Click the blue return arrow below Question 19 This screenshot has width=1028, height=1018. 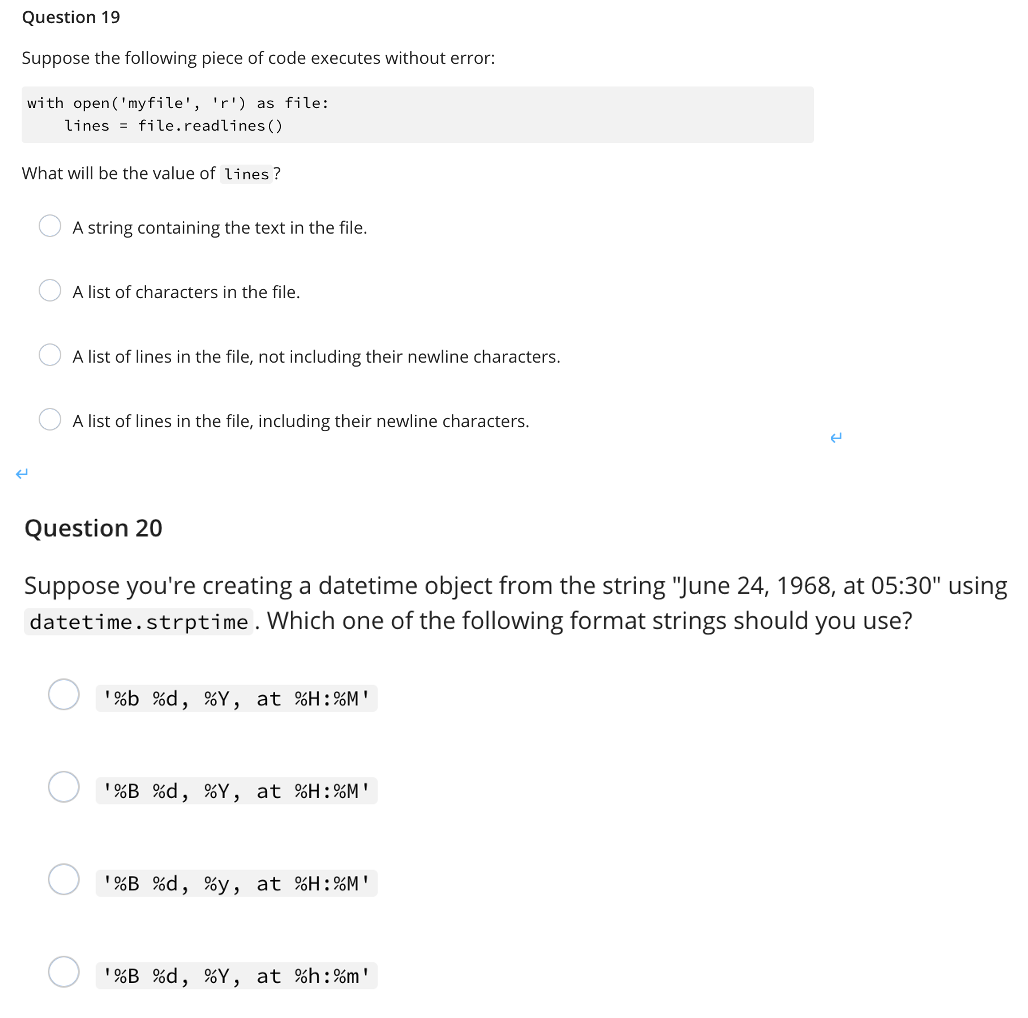[x=21, y=473]
